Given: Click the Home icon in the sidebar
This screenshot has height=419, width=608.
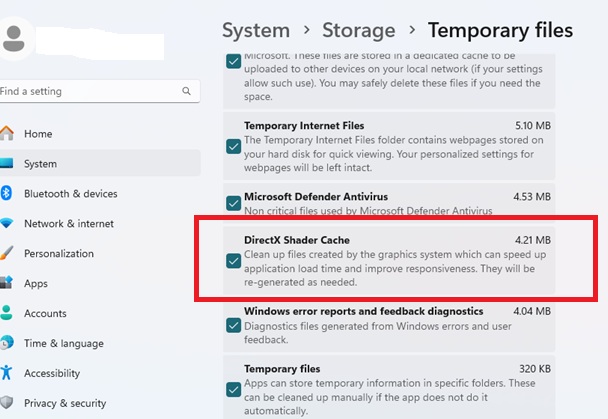Looking at the screenshot, I should [x=7, y=133].
